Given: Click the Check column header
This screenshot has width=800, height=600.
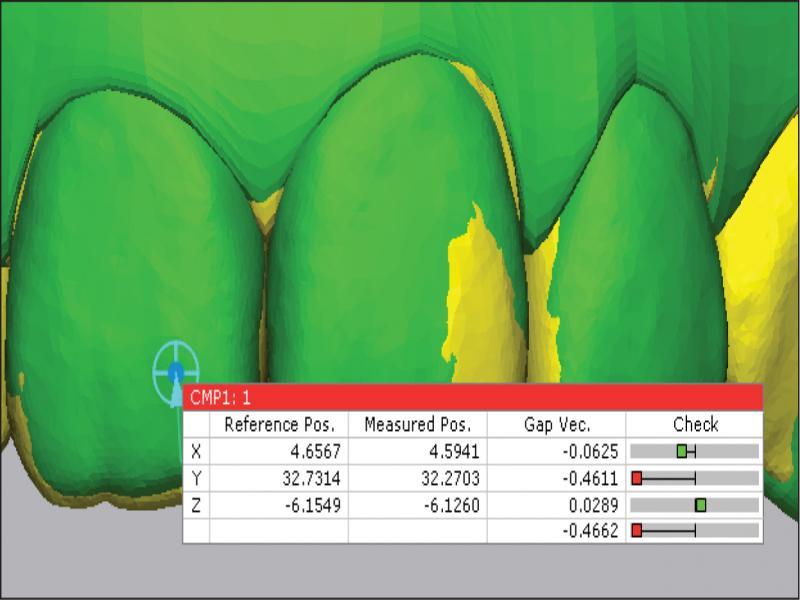Looking at the screenshot, I should (695, 424).
